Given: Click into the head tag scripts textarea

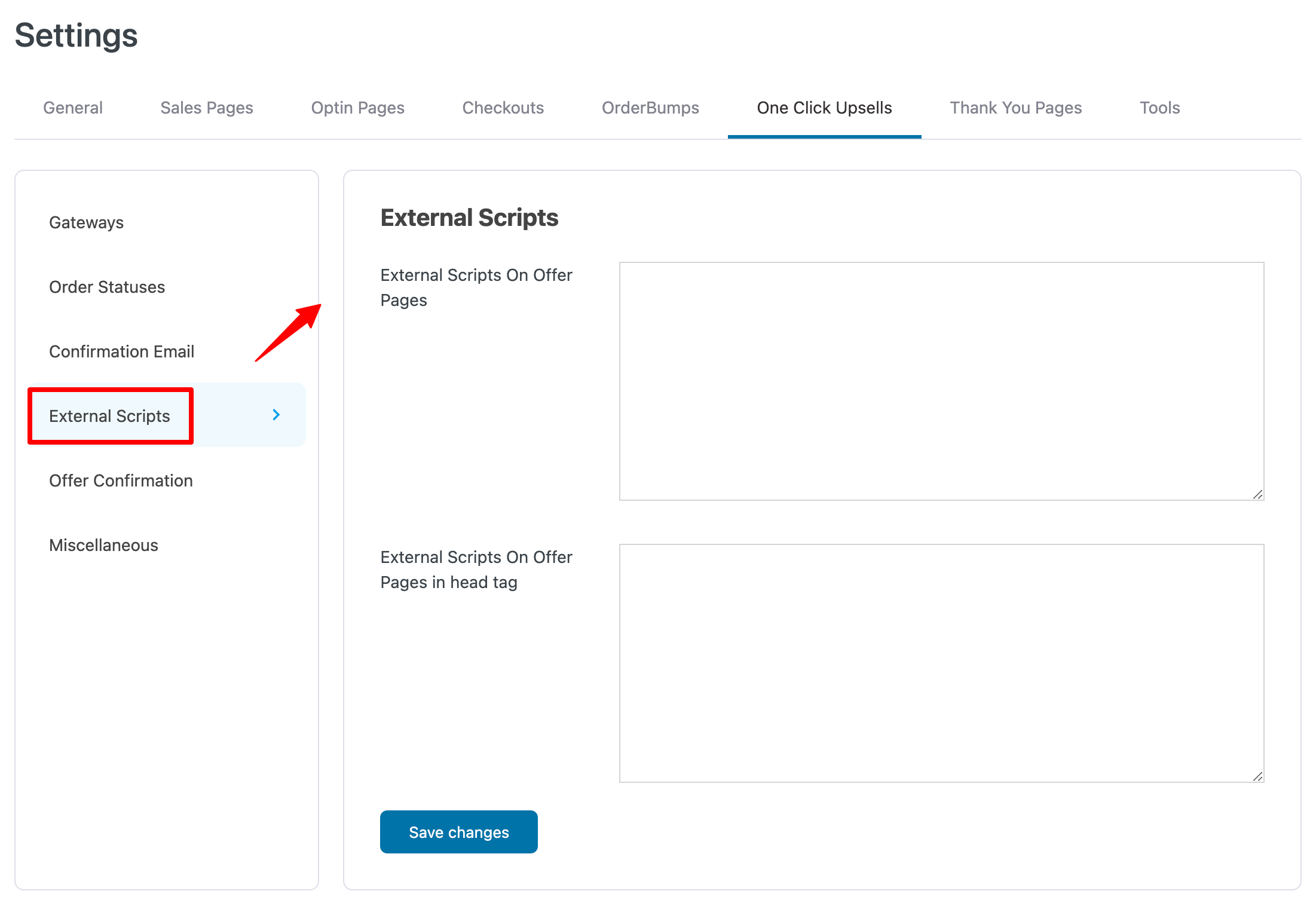Looking at the screenshot, I should 941,663.
